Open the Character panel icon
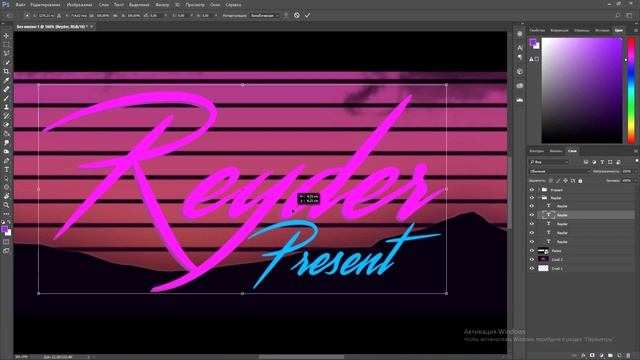Viewport: 640px width, 360px height. tap(520, 48)
